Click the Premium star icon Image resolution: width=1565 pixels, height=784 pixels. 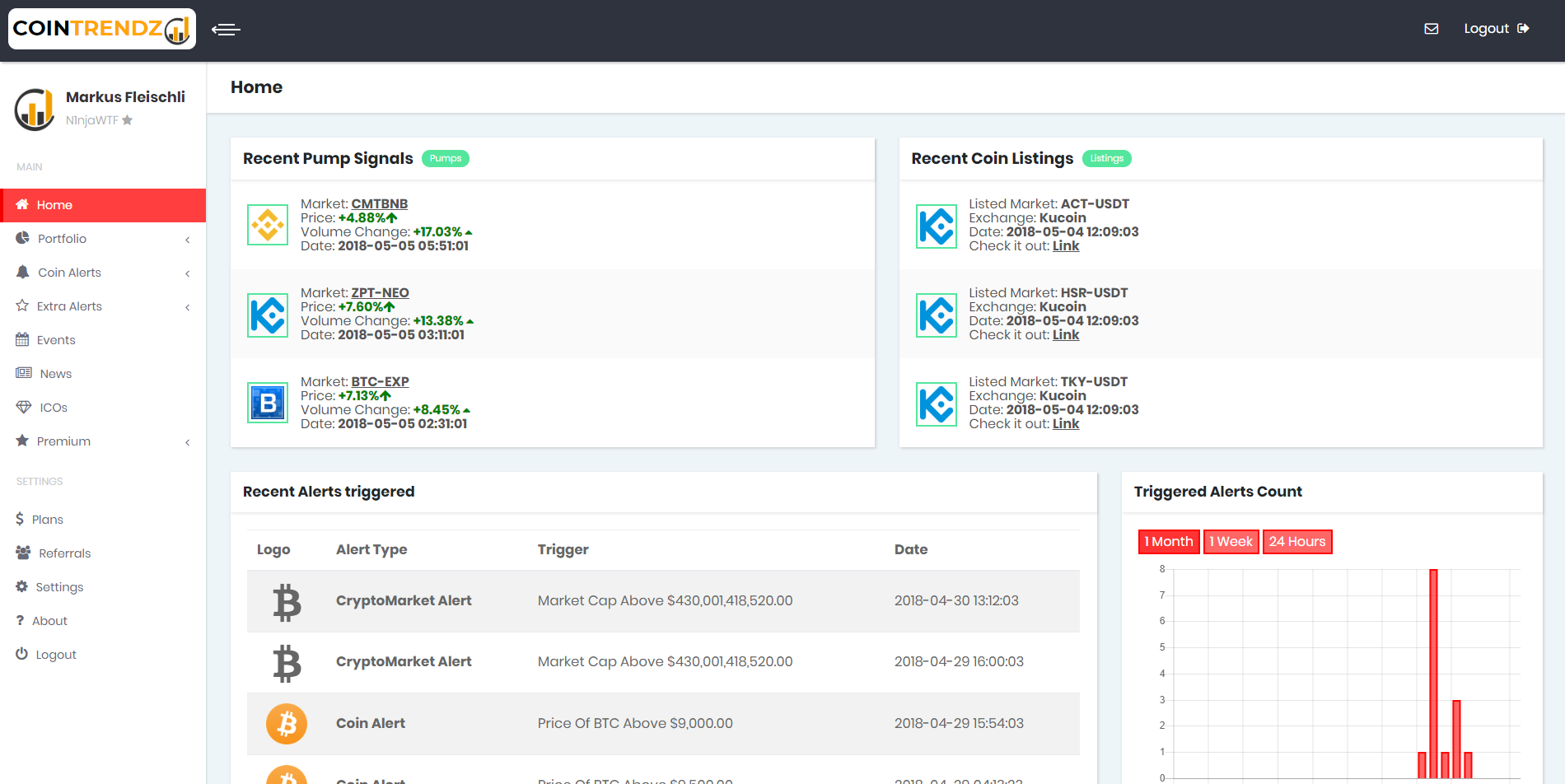22,441
